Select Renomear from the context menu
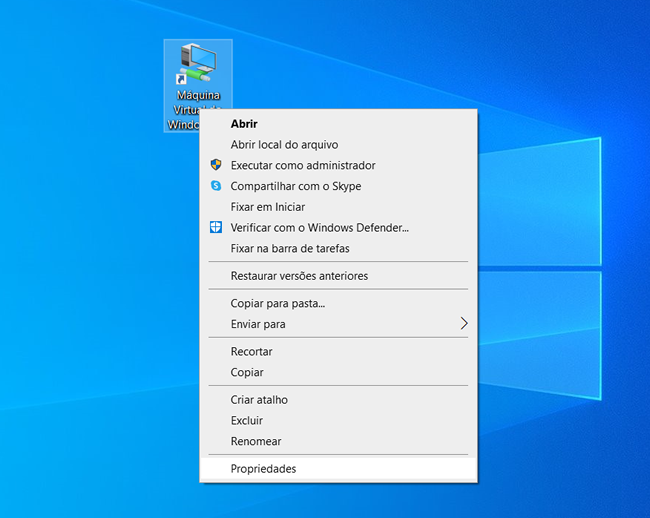 coord(256,441)
